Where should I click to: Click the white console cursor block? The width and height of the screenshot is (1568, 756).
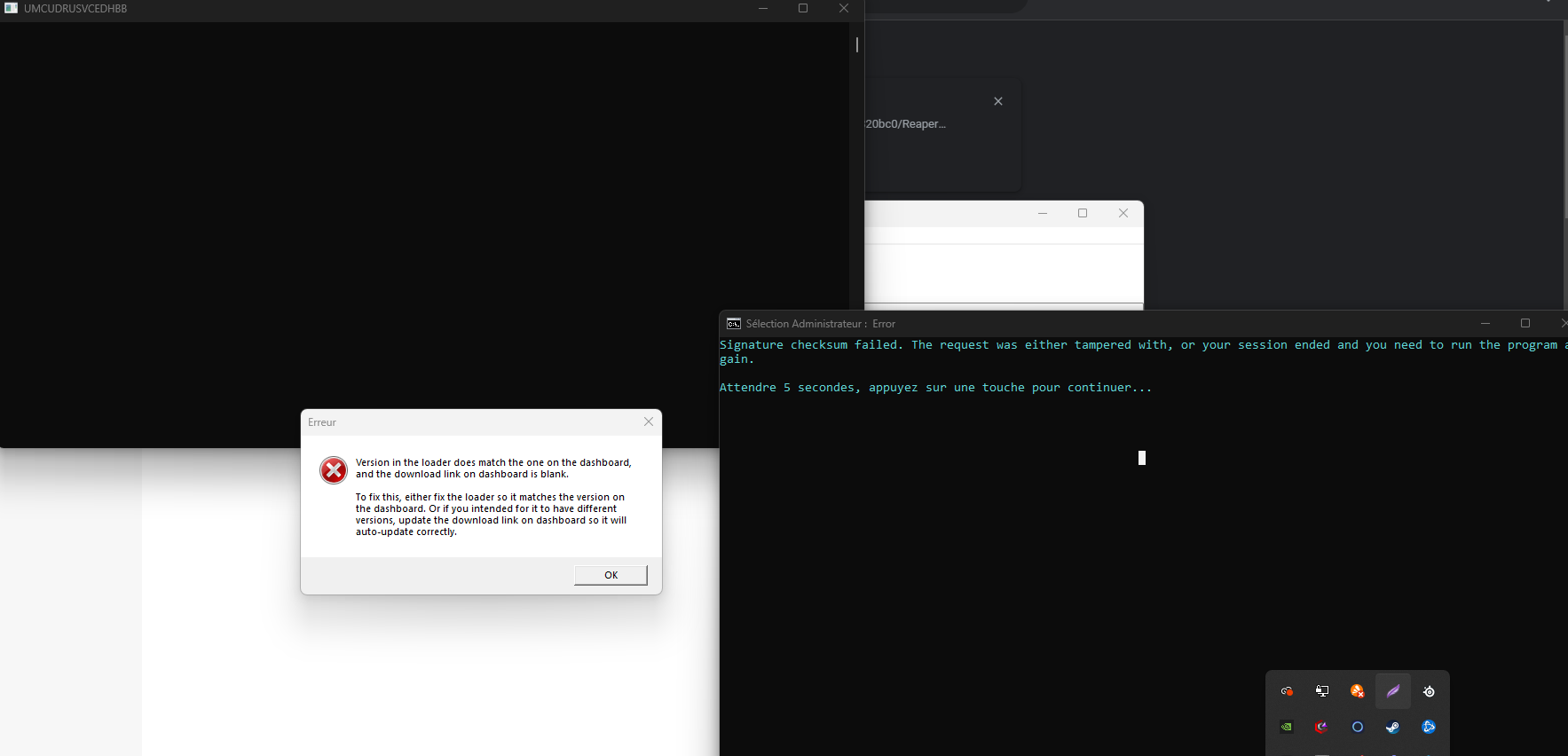[x=1142, y=458]
